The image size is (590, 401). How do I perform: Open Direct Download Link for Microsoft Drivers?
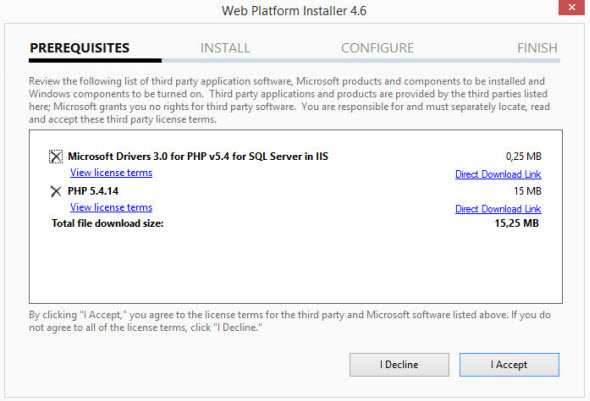point(498,174)
